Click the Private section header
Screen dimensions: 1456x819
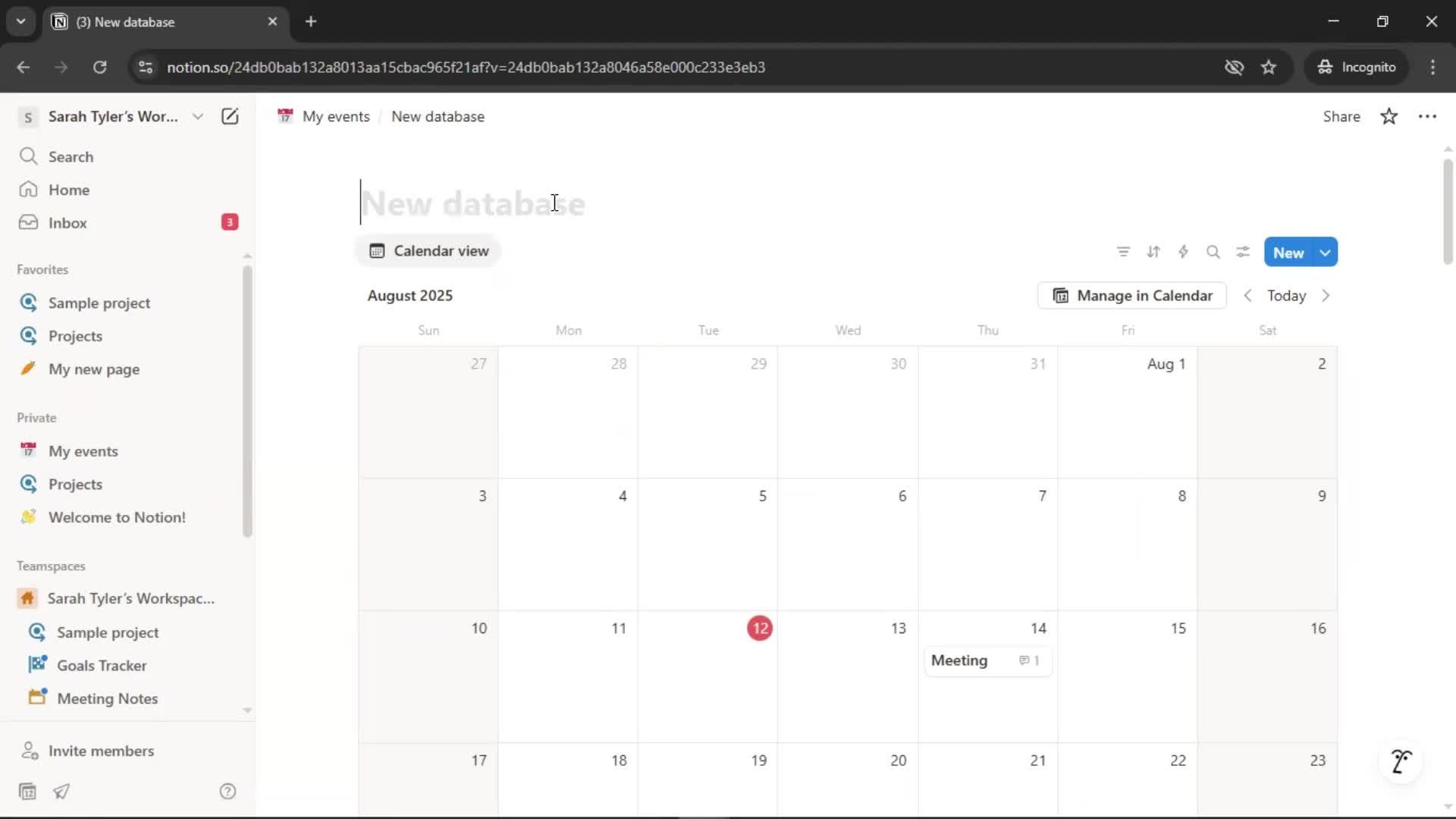(36, 418)
